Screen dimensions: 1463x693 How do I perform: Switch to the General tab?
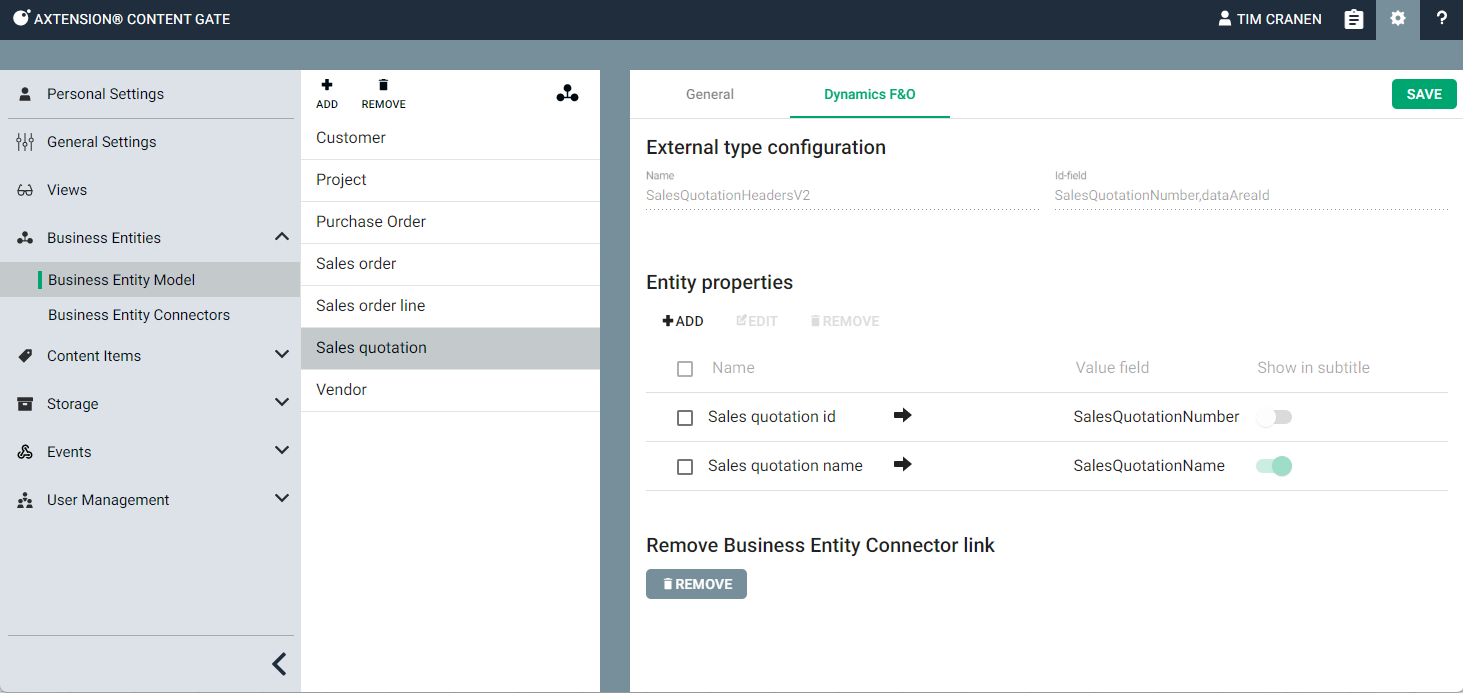710,95
